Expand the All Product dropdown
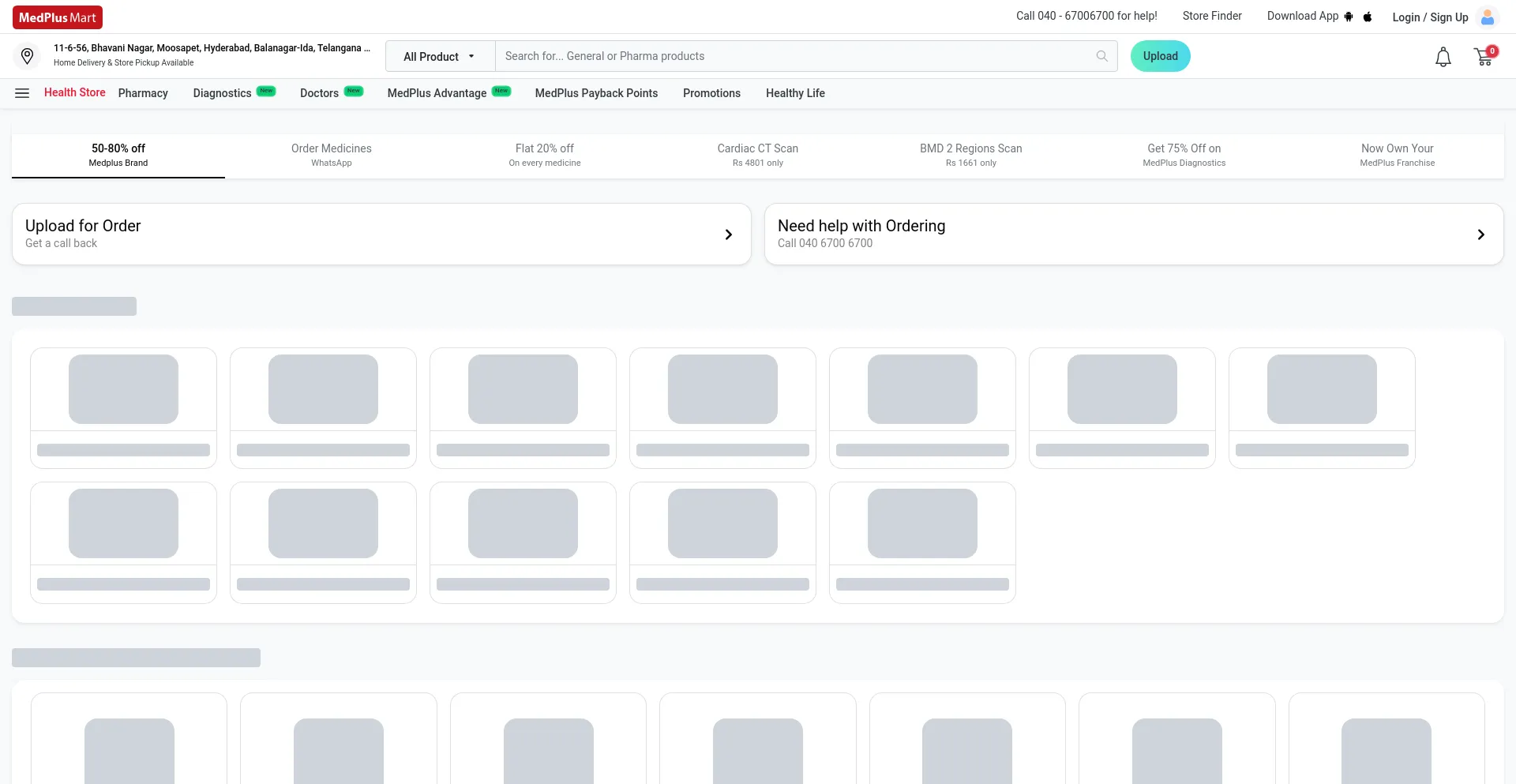 (440, 56)
